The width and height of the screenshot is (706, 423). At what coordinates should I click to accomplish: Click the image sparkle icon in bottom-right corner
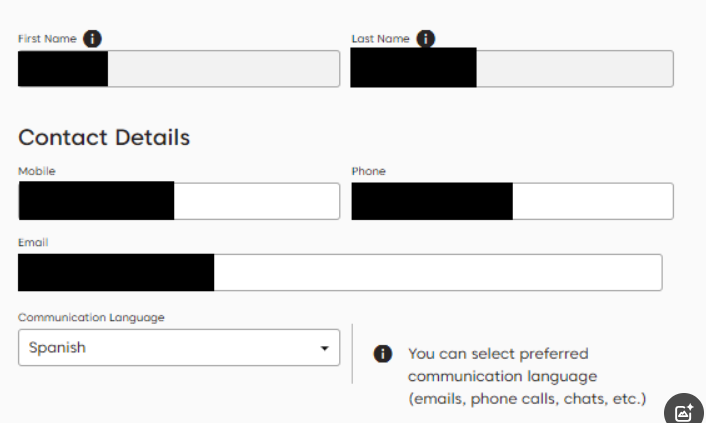pos(684,411)
